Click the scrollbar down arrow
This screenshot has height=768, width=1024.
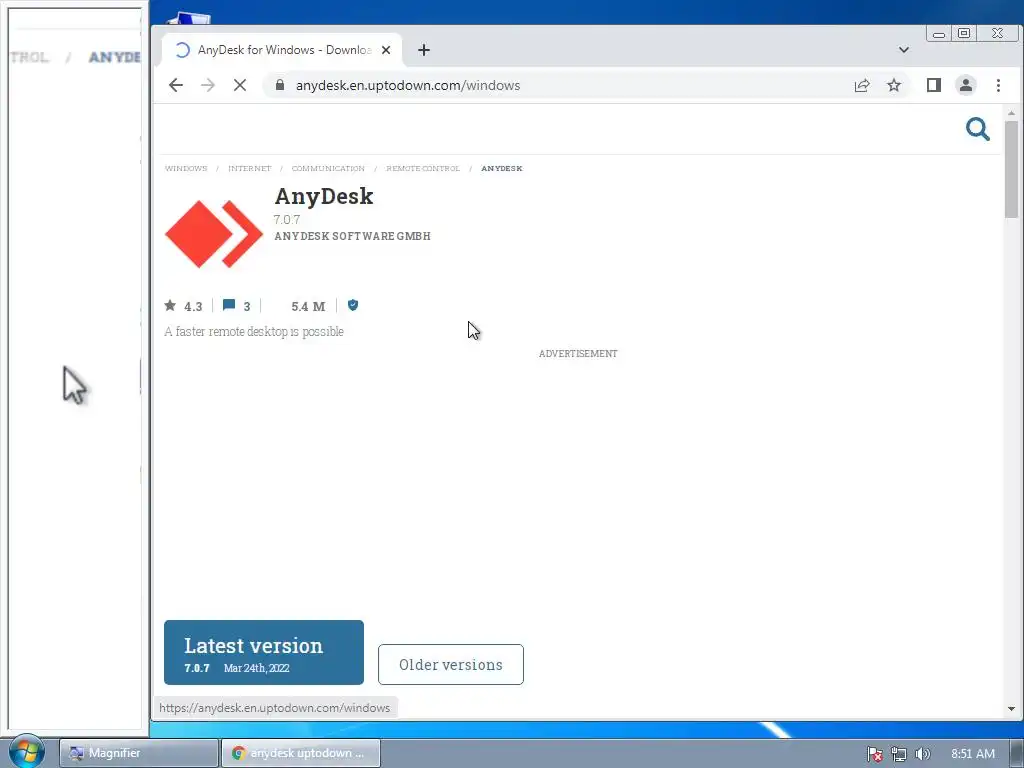[x=1011, y=709]
